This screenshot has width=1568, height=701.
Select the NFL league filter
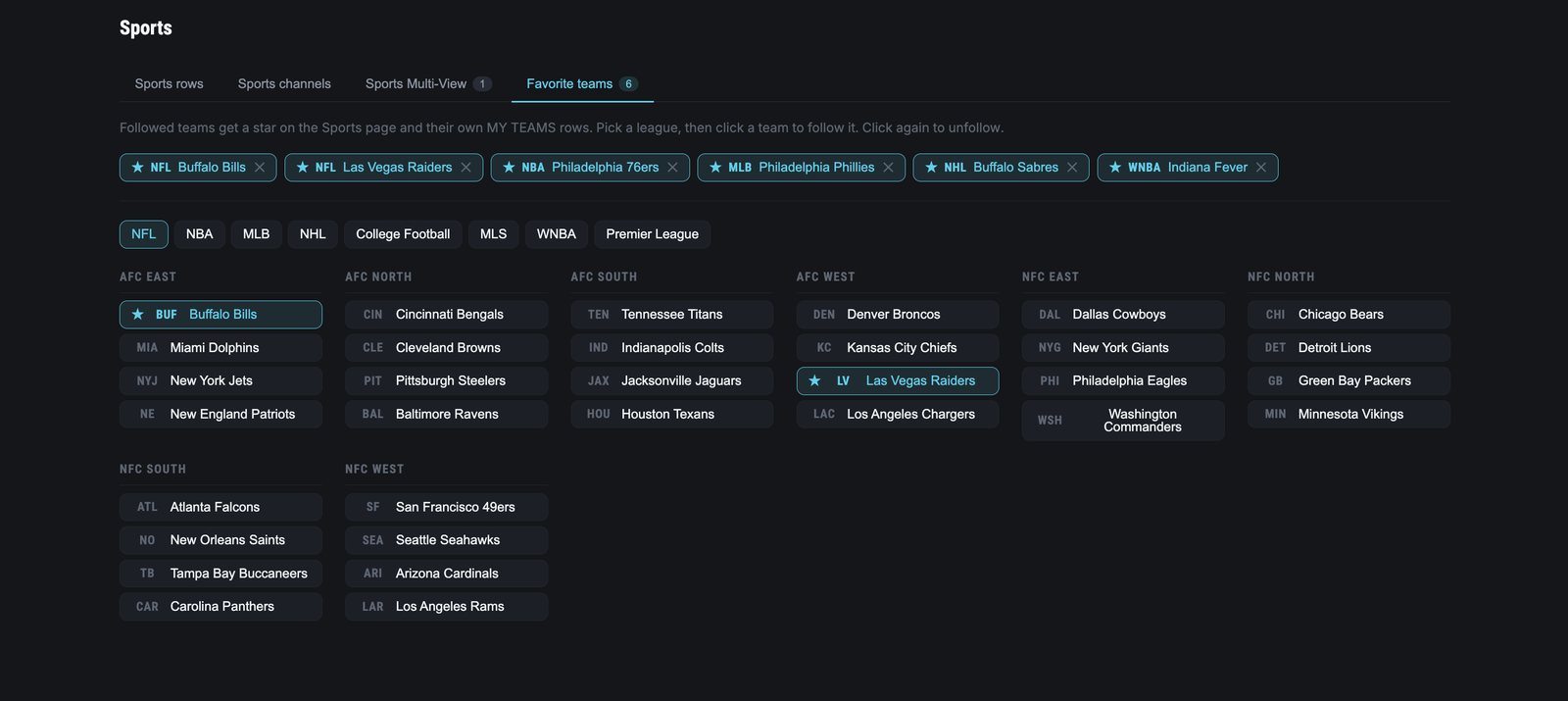(x=144, y=234)
